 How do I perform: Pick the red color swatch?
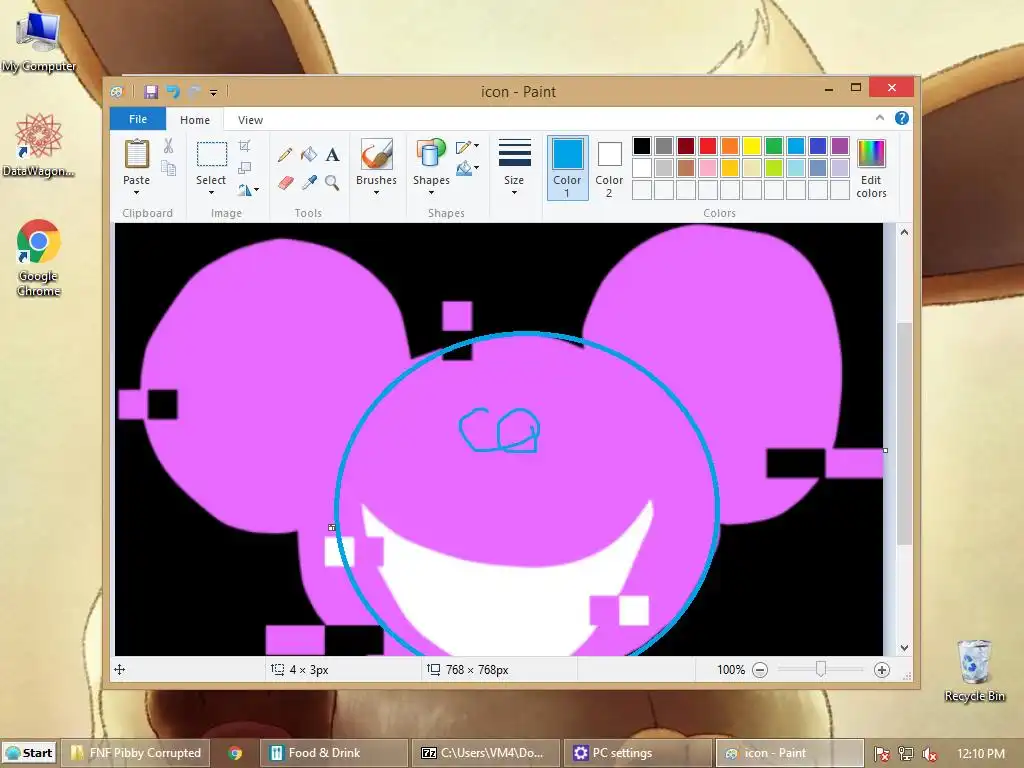[x=708, y=146]
